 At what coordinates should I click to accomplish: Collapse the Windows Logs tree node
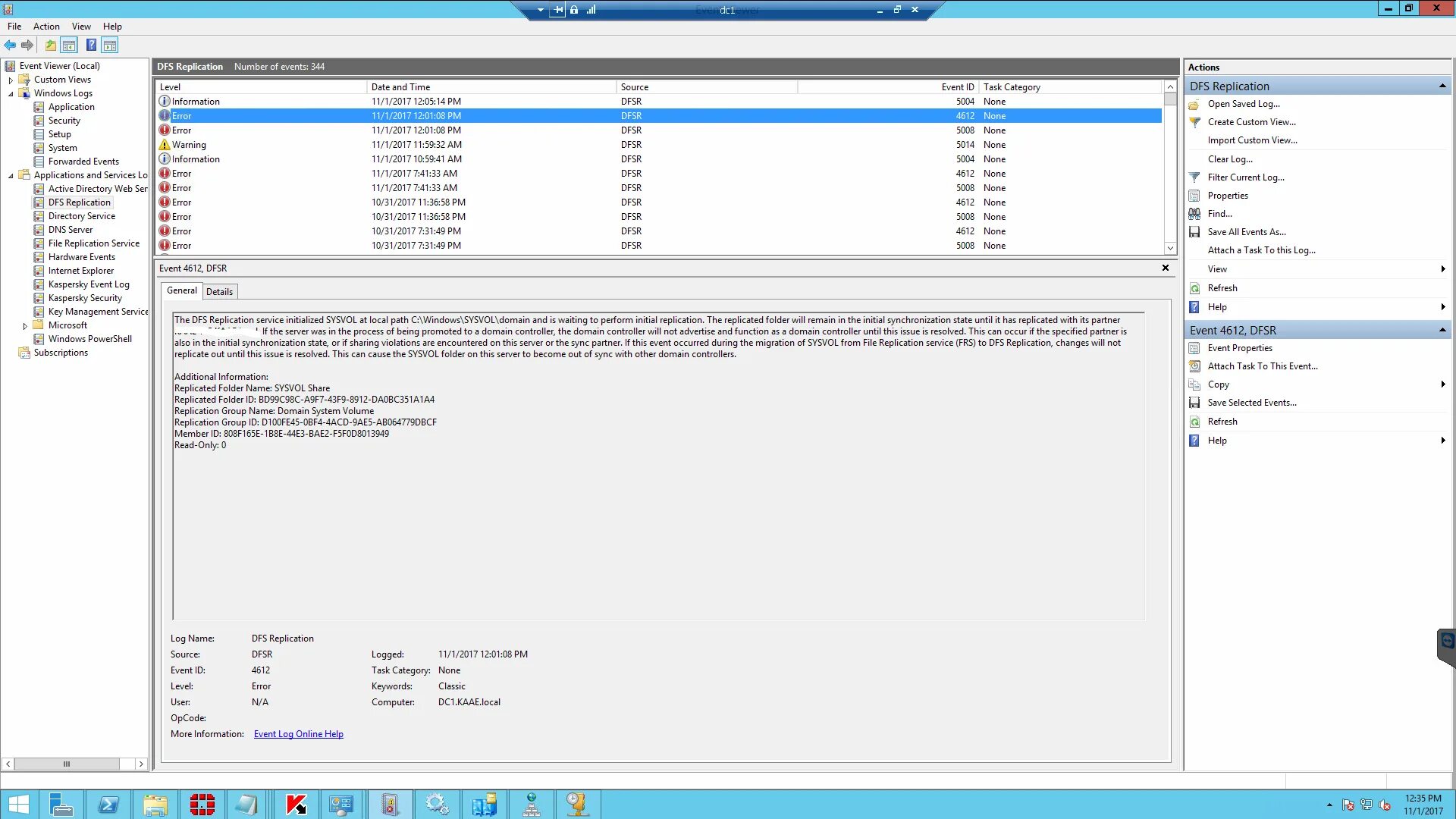[x=11, y=93]
